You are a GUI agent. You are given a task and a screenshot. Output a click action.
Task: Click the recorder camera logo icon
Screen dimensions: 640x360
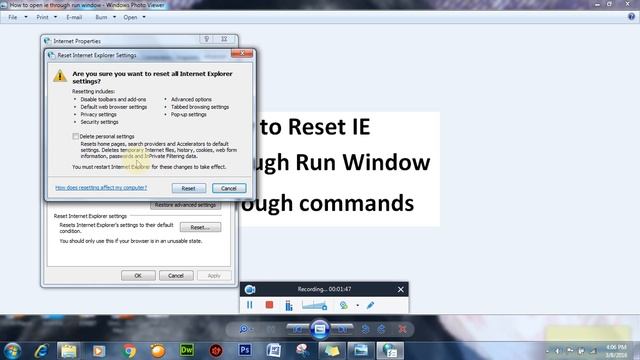click(250, 289)
